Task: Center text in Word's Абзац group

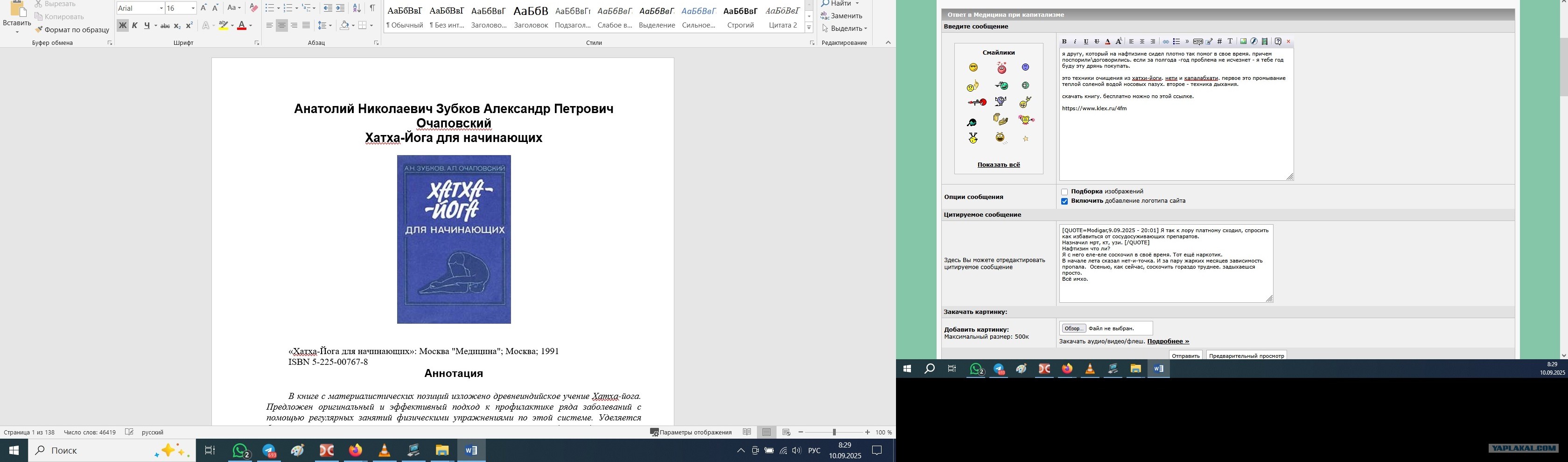Action: point(282,26)
